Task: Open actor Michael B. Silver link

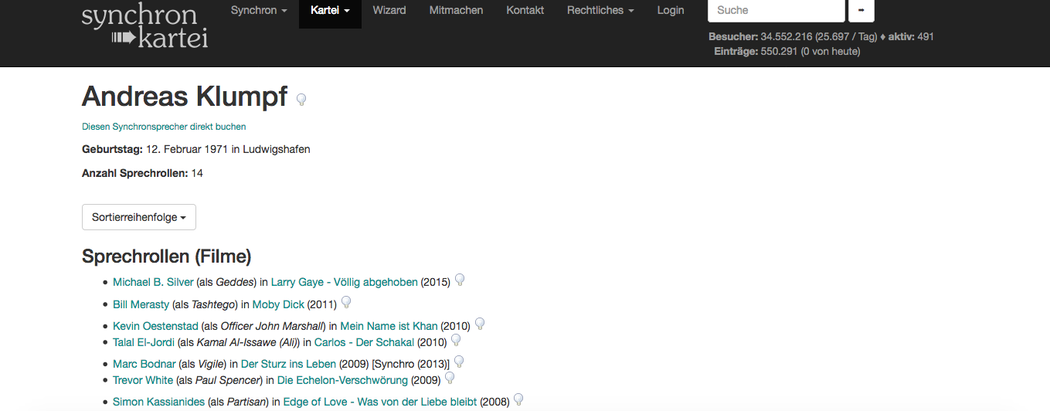Action: [153, 282]
